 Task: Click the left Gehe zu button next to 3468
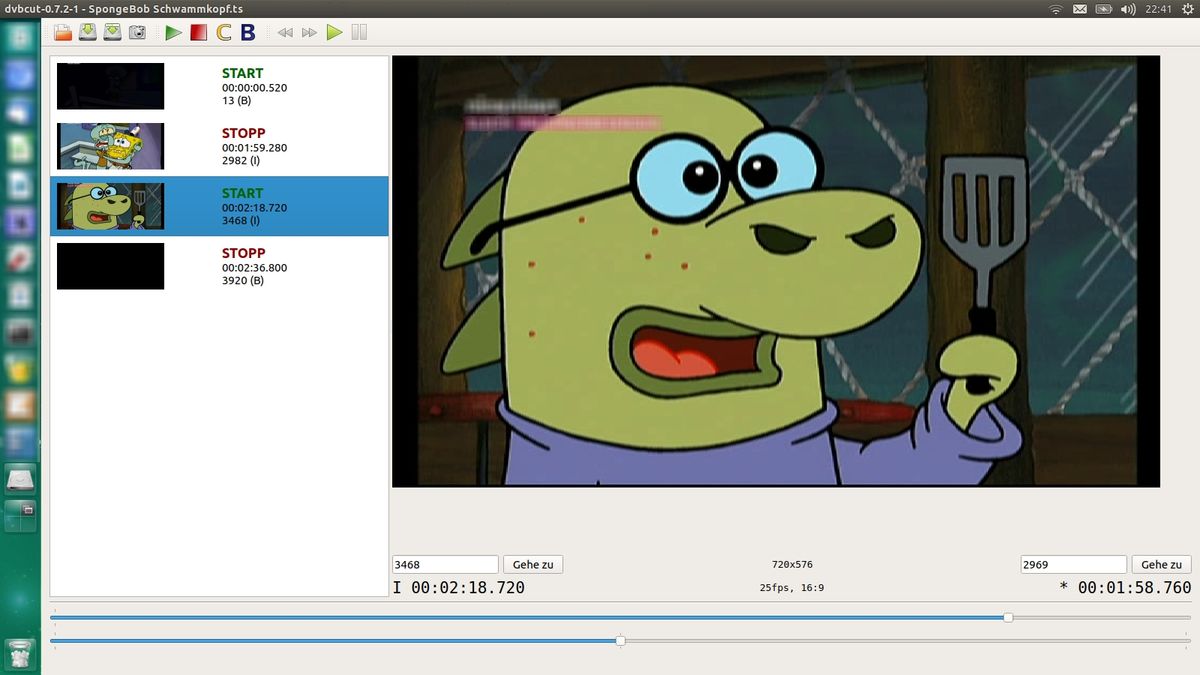coord(533,565)
